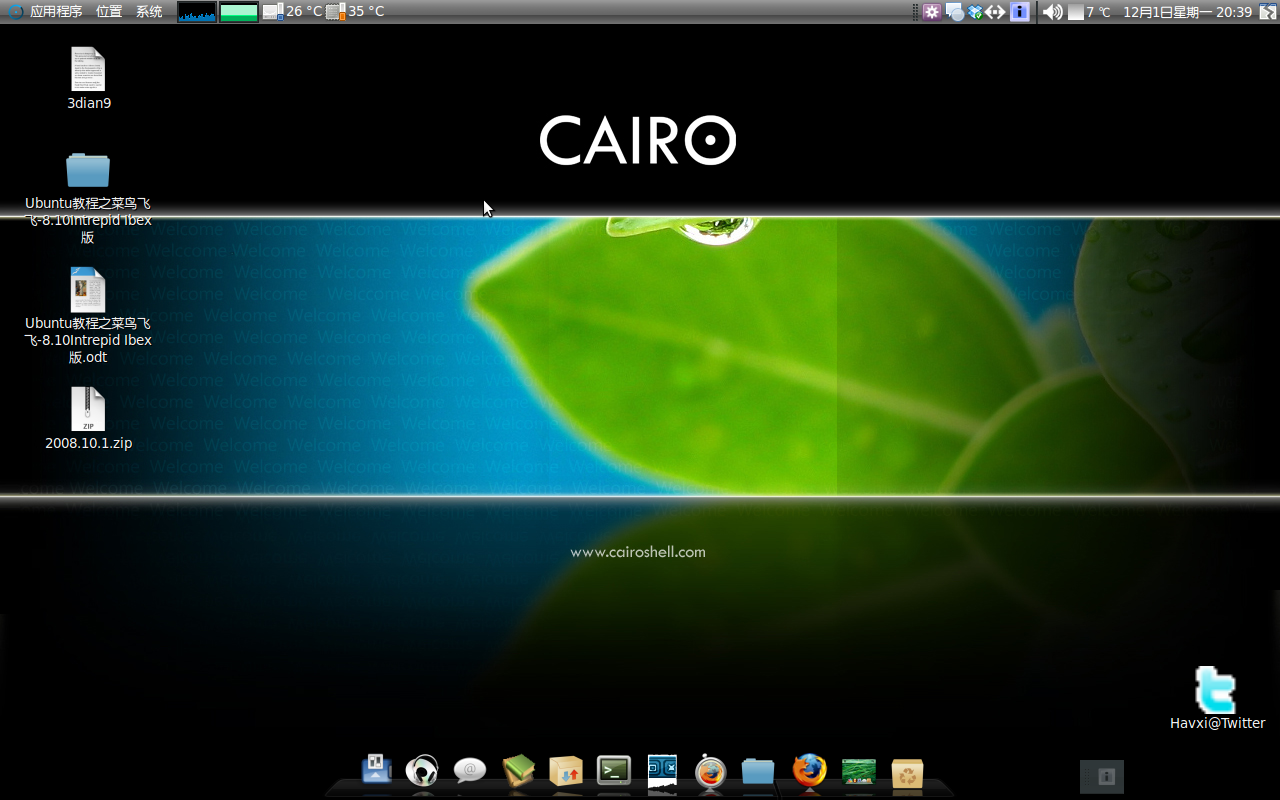Click the gray info box near bottom right
Viewport: 1280px width, 800px height.
click(x=1102, y=777)
